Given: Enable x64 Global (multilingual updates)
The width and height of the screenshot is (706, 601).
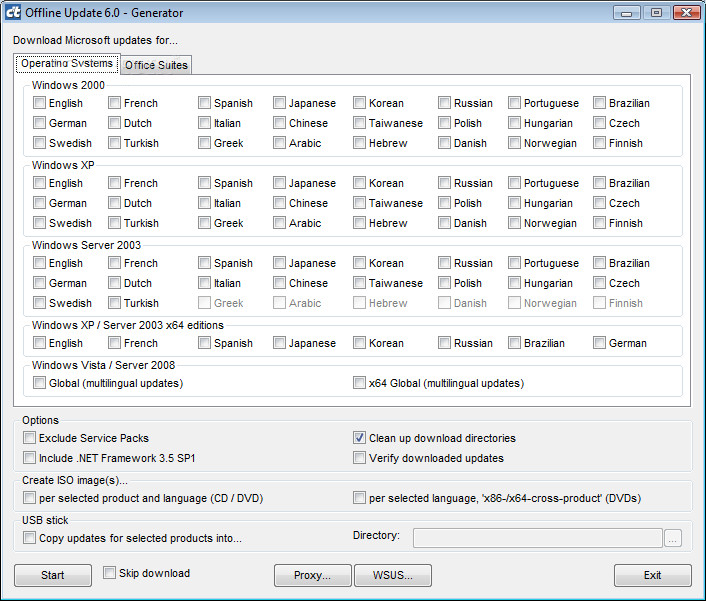Looking at the screenshot, I should tap(359, 383).
